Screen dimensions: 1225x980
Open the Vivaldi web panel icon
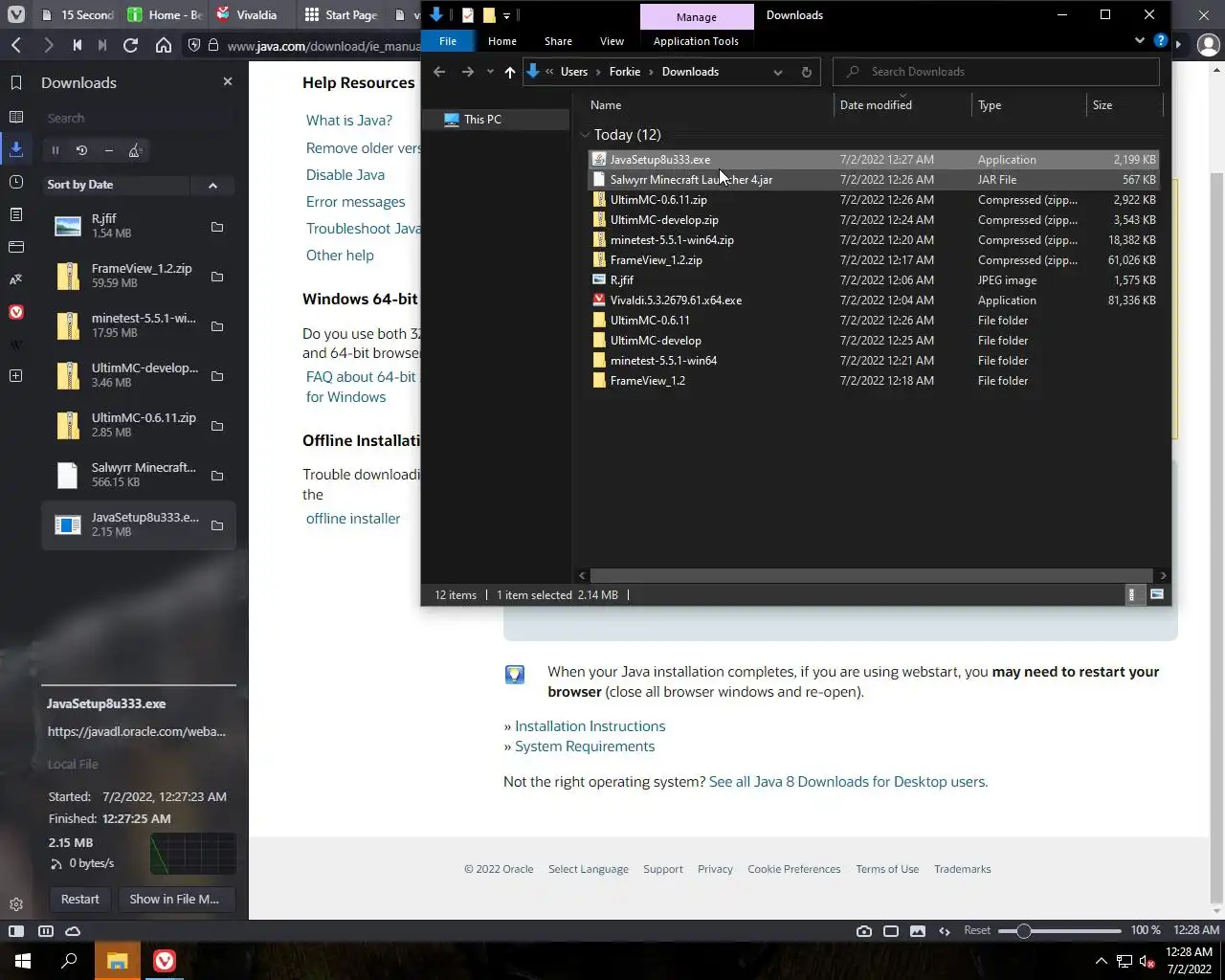16,312
